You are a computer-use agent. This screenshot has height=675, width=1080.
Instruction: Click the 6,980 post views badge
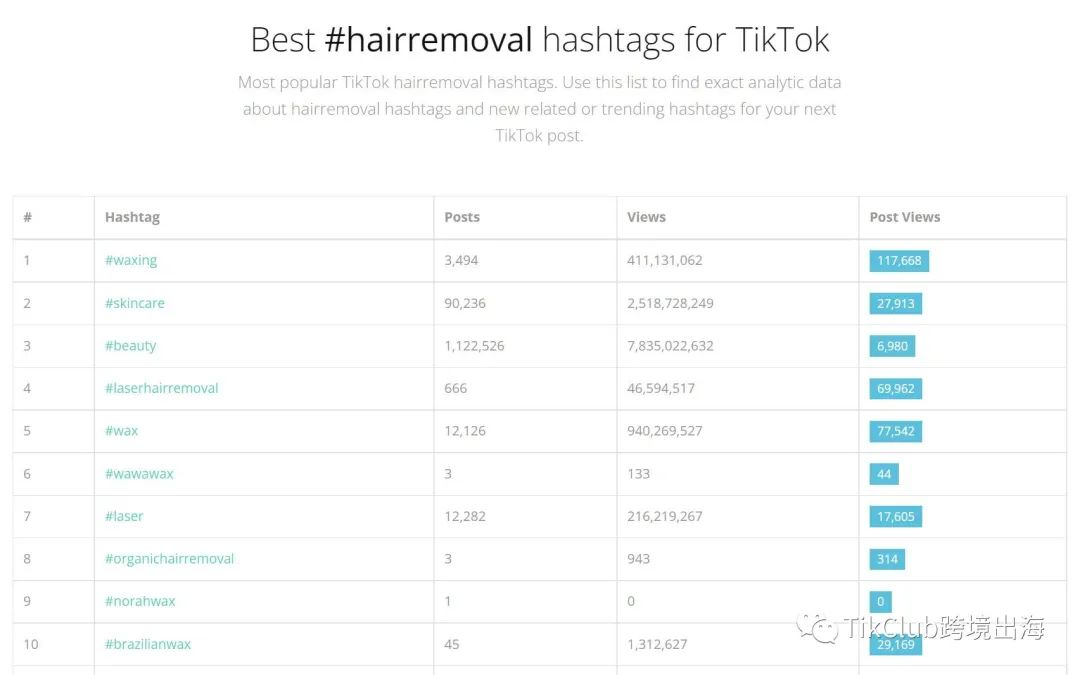pyautogui.click(x=892, y=346)
